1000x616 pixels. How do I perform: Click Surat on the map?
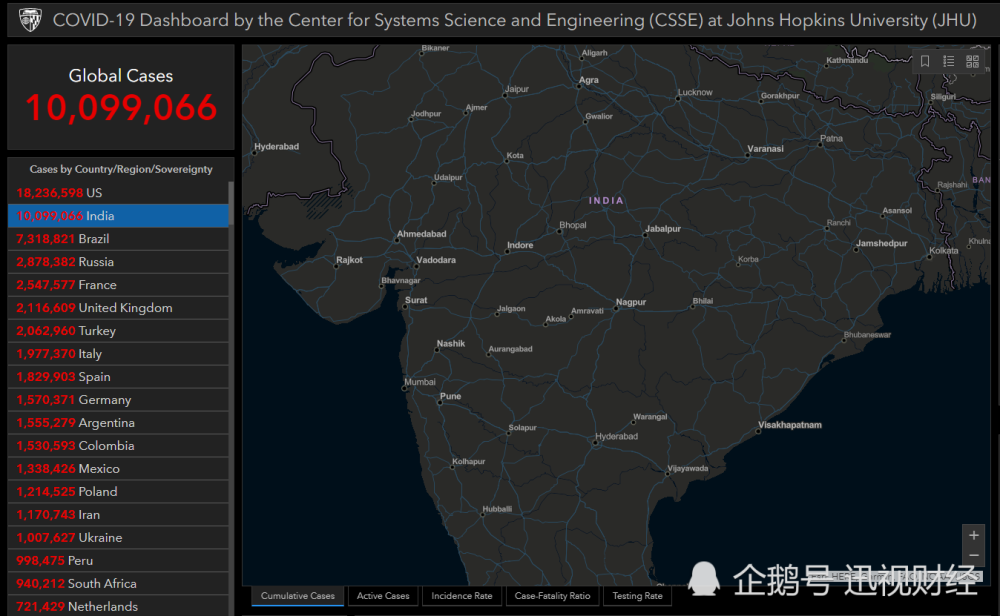416,300
